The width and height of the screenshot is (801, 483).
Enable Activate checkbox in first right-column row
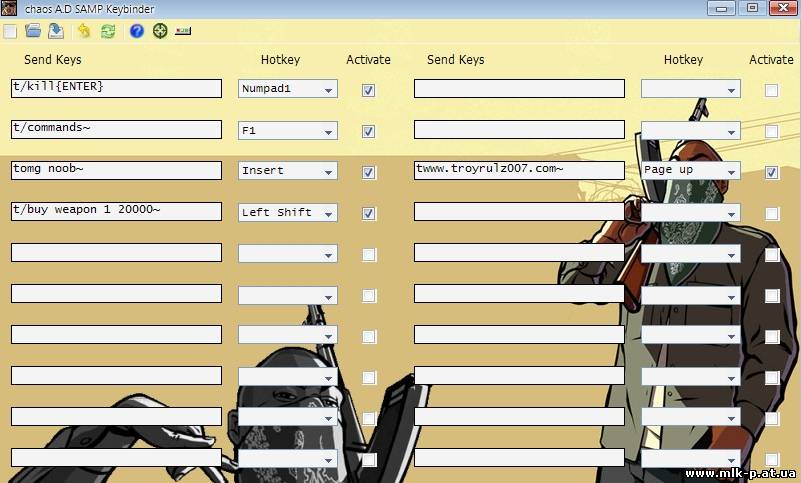[x=771, y=90]
